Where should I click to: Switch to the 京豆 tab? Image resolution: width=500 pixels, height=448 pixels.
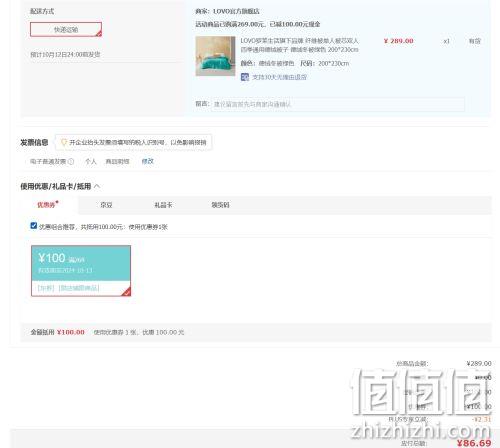click(x=106, y=205)
